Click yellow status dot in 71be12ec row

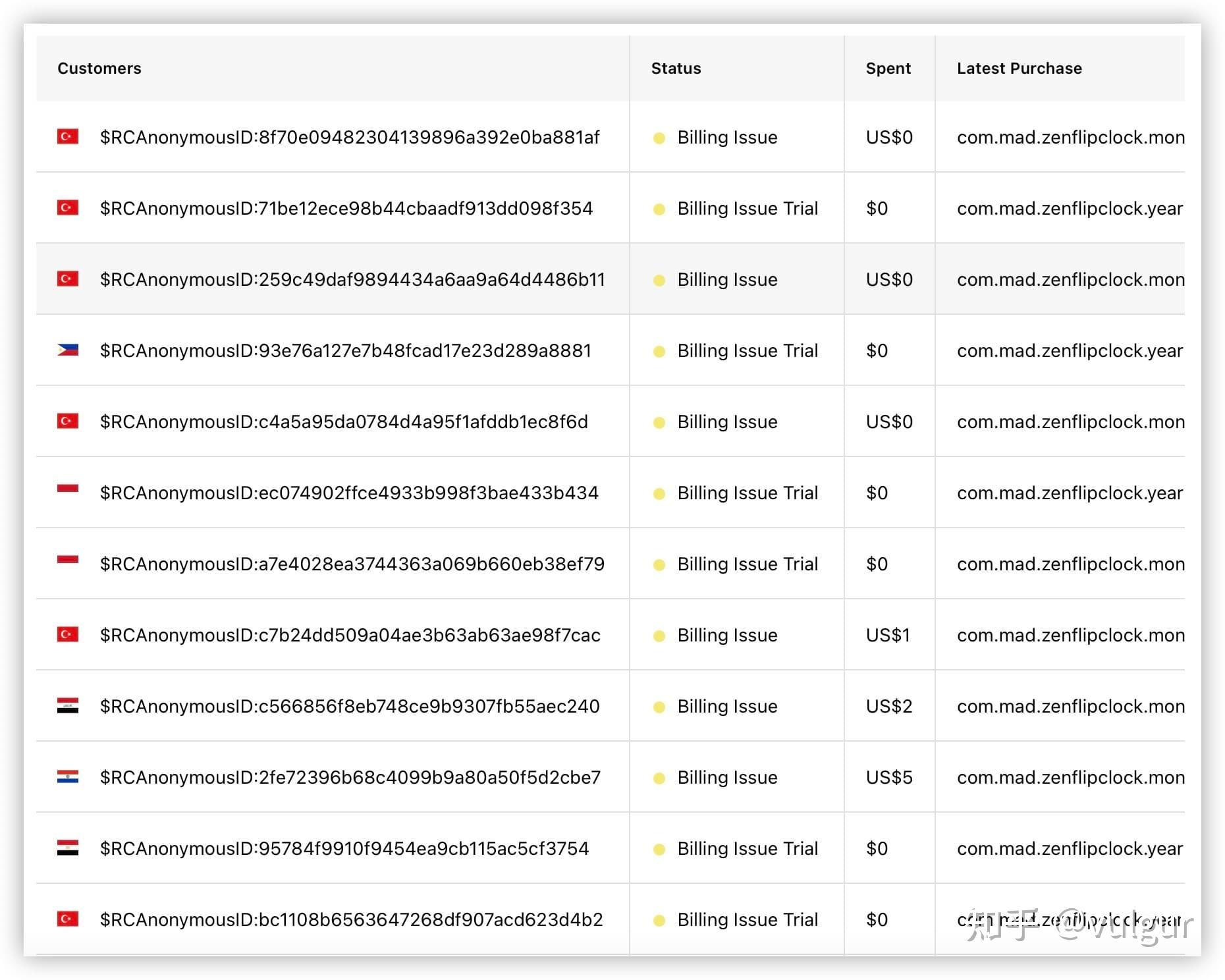[659, 209]
